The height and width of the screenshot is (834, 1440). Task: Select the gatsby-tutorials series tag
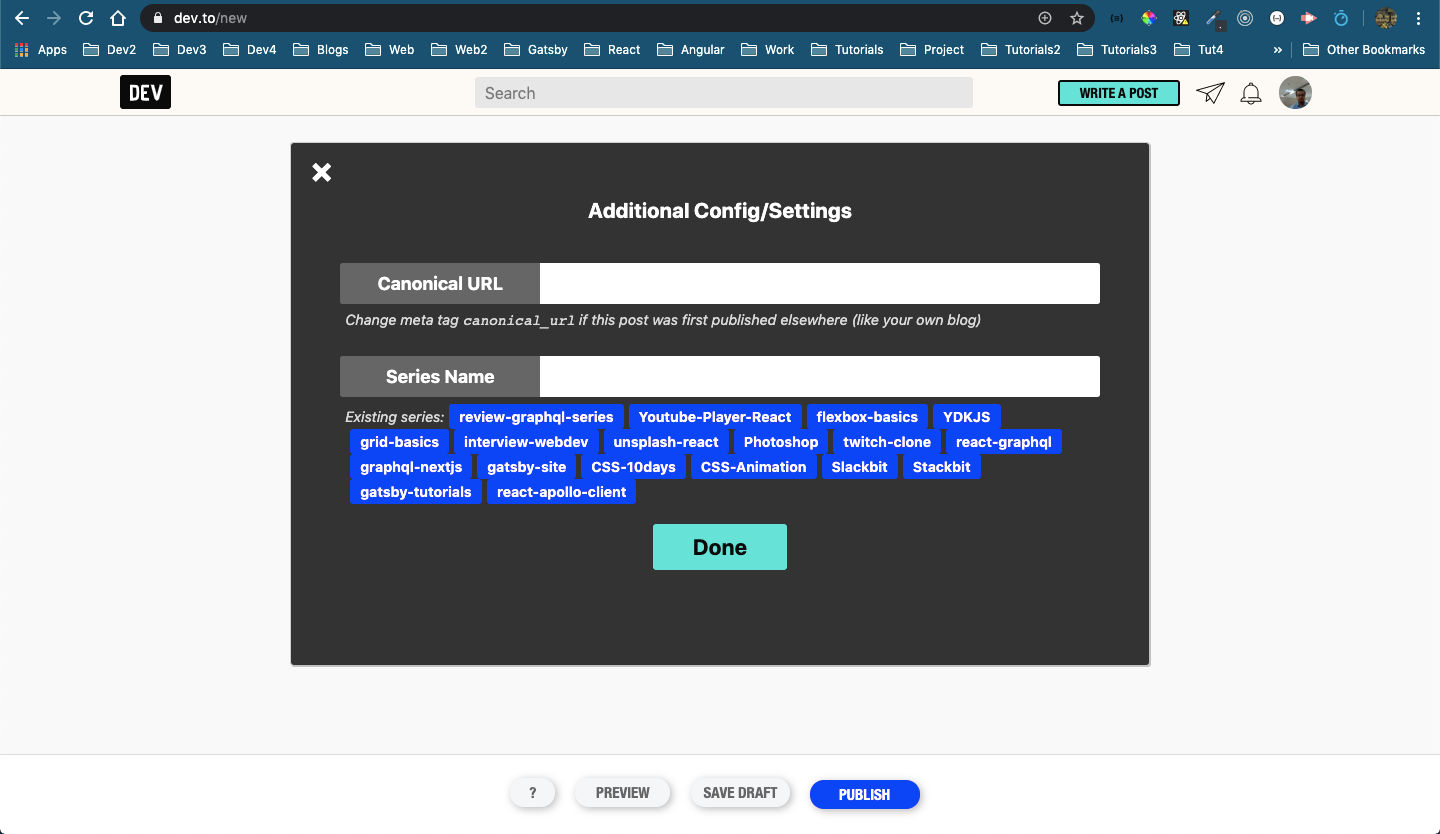tap(416, 492)
